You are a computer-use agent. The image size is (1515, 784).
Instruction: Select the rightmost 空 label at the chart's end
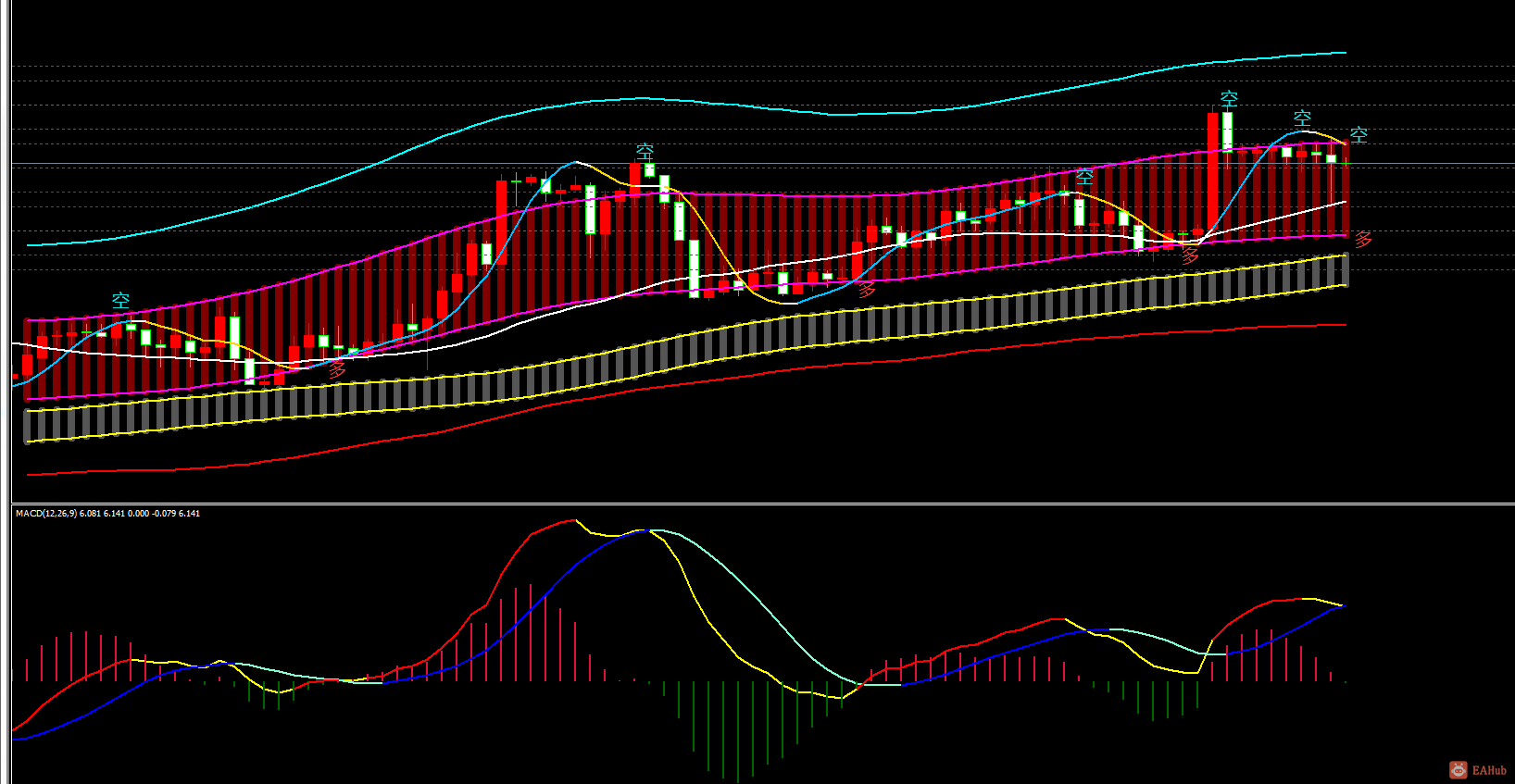(x=1358, y=134)
